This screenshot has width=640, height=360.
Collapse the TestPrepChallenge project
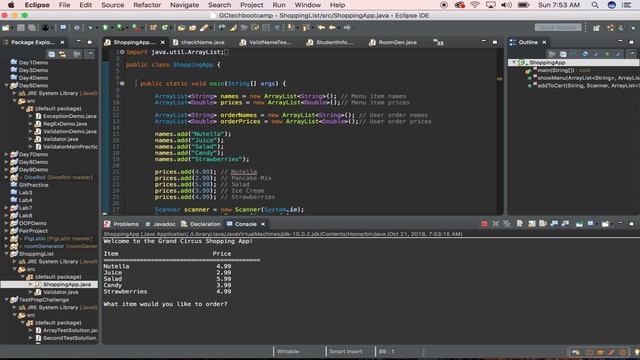[x=7, y=300]
